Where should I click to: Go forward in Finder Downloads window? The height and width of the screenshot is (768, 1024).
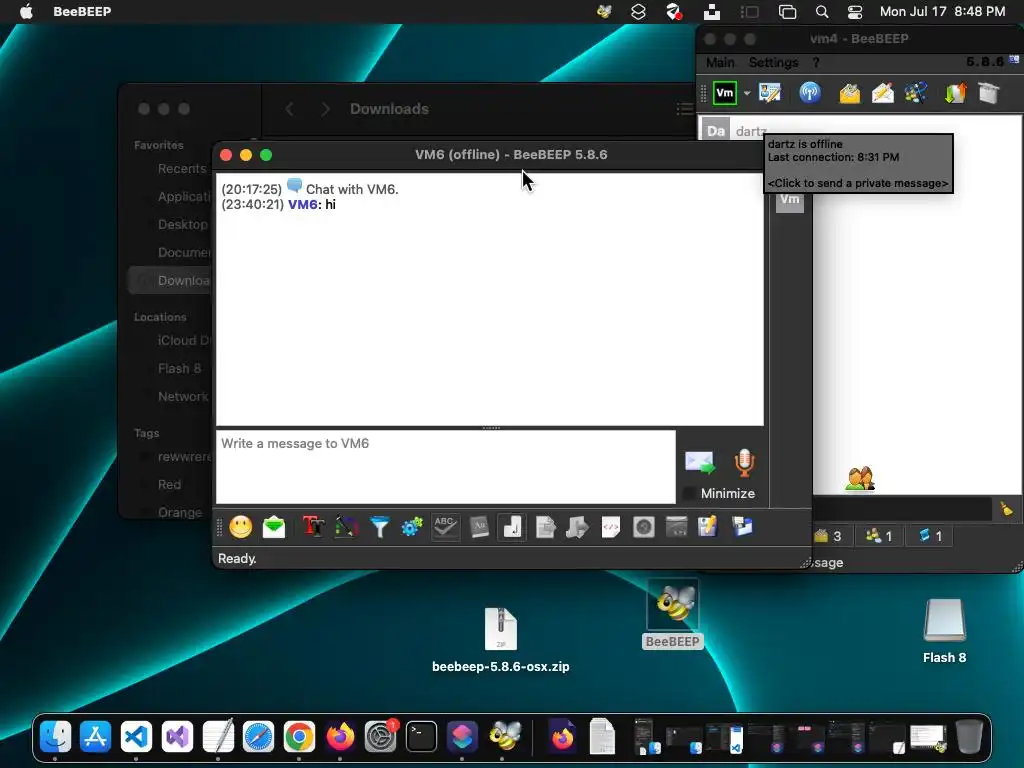(325, 109)
